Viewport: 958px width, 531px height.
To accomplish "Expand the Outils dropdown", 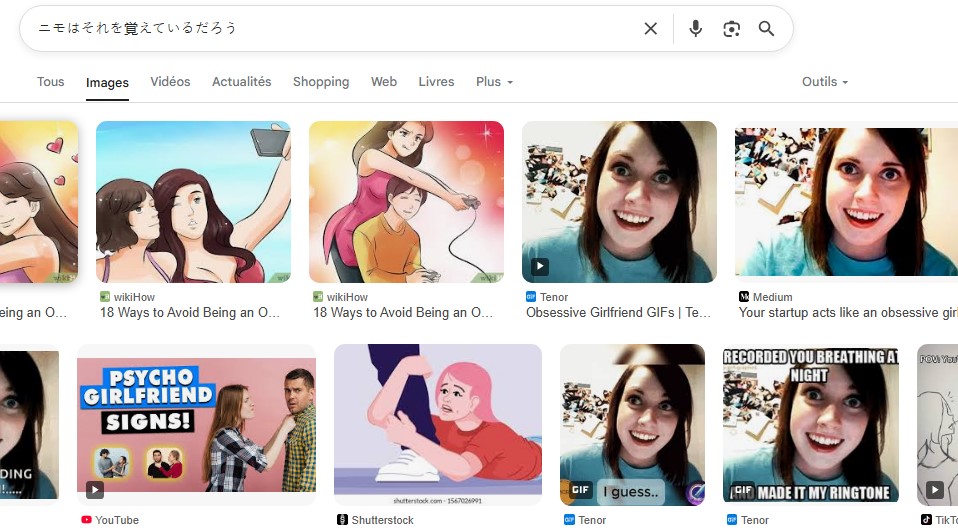I will (825, 82).
